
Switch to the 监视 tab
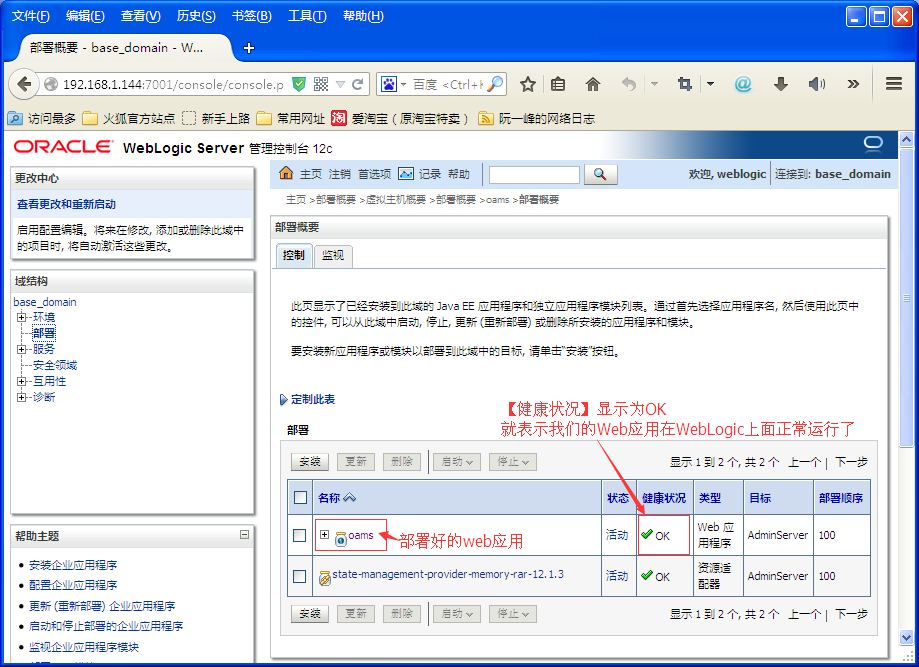(333, 256)
